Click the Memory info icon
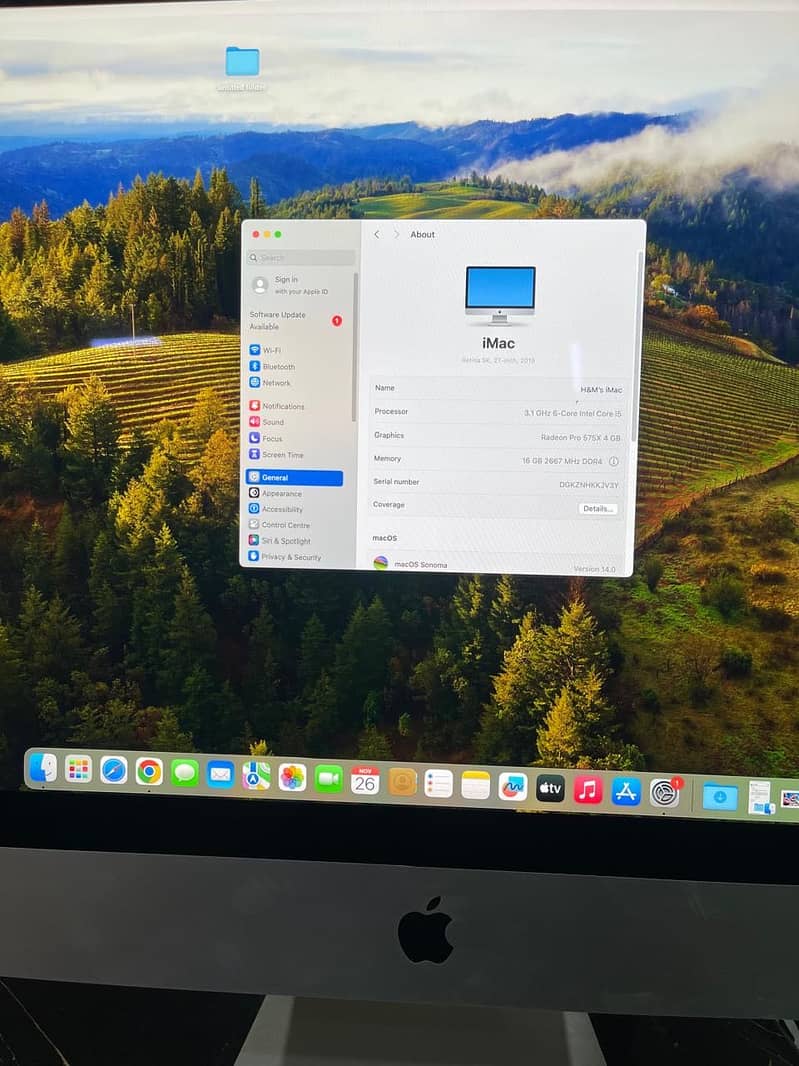This screenshot has height=1066, width=799. (x=614, y=461)
